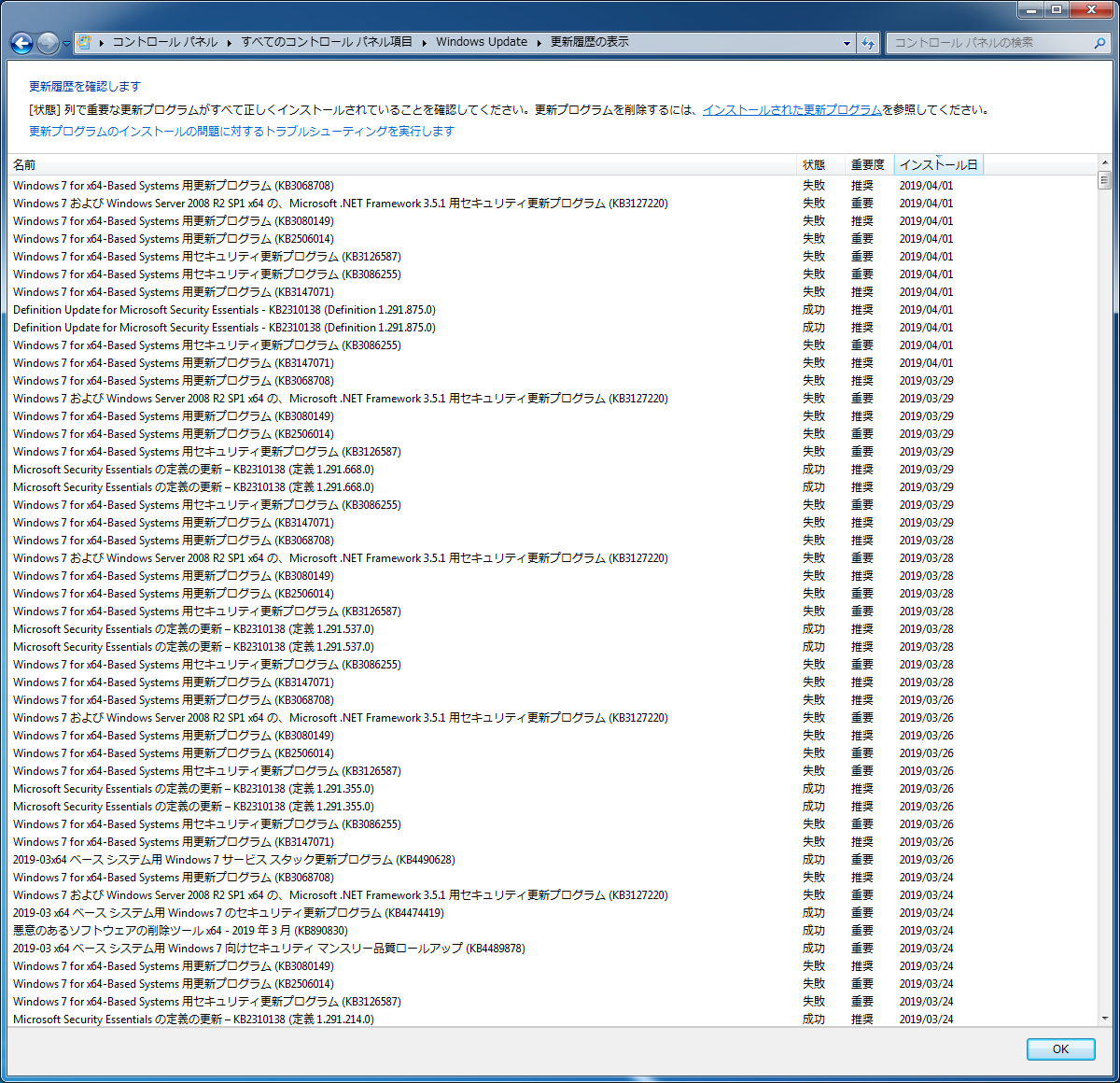The image size is (1120, 1083).
Task: Select 更新履歴の表示 breadcrumb
Action: tap(590, 42)
